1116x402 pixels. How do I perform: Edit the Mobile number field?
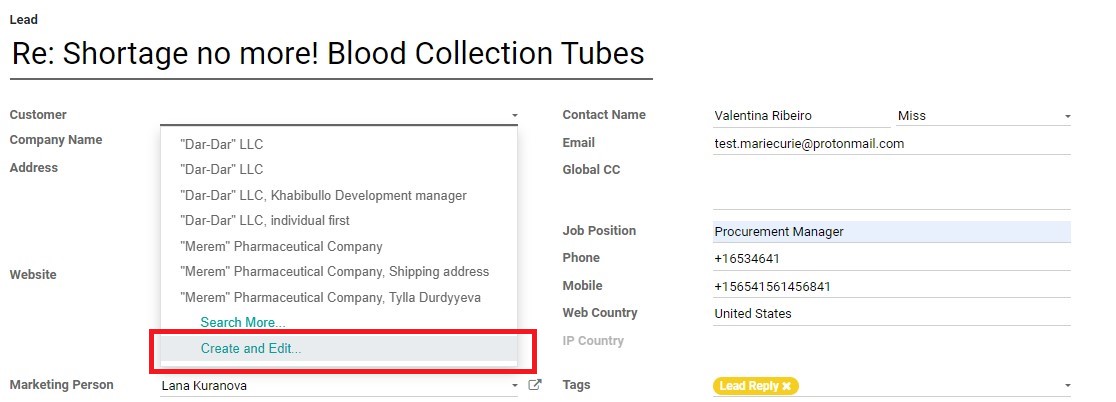pyautogui.click(x=892, y=287)
